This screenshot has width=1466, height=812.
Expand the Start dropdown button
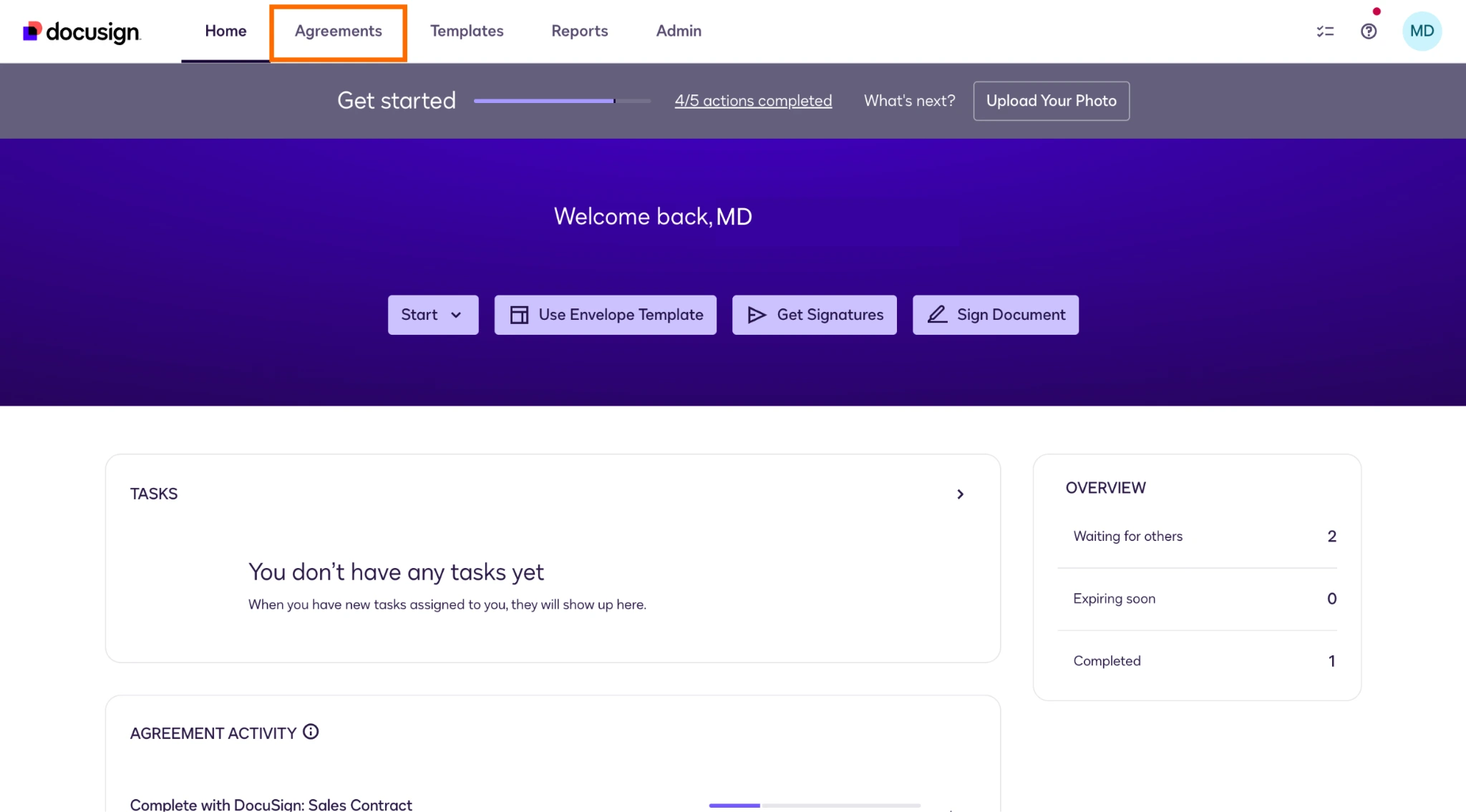[x=433, y=315]
